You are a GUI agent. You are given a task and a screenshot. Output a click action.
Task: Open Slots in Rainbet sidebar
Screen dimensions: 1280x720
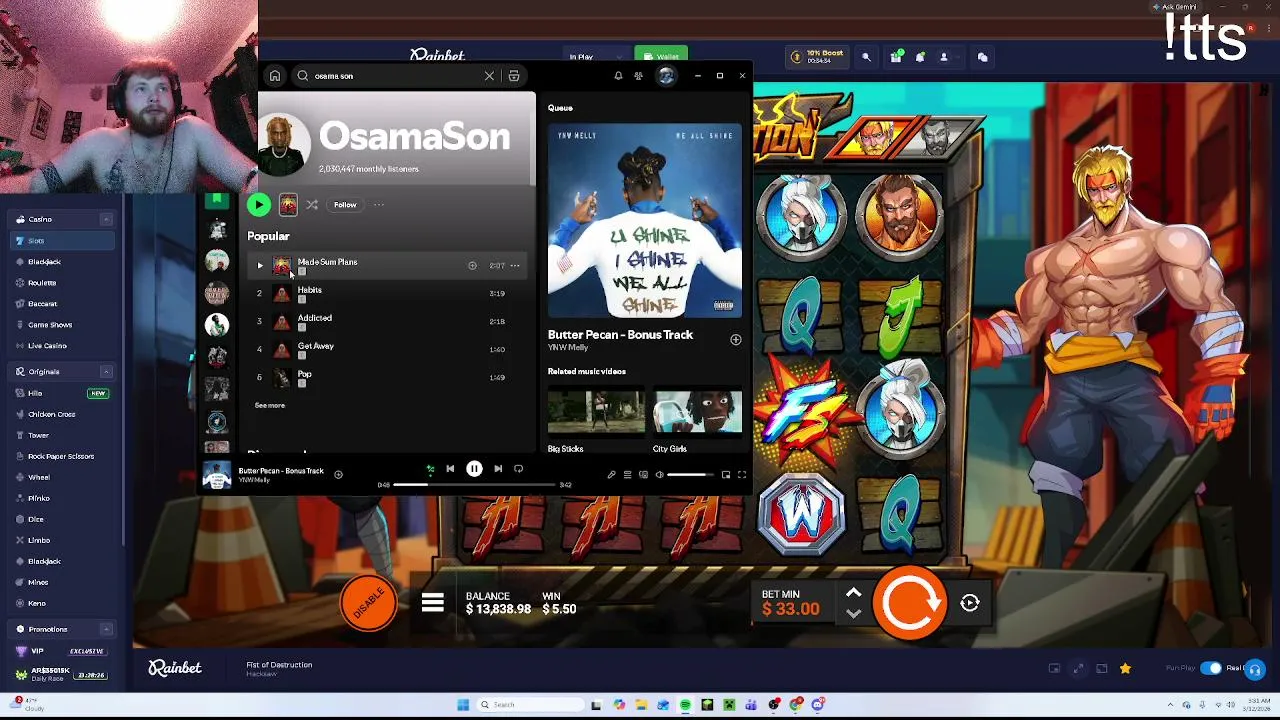coord(60,241)
